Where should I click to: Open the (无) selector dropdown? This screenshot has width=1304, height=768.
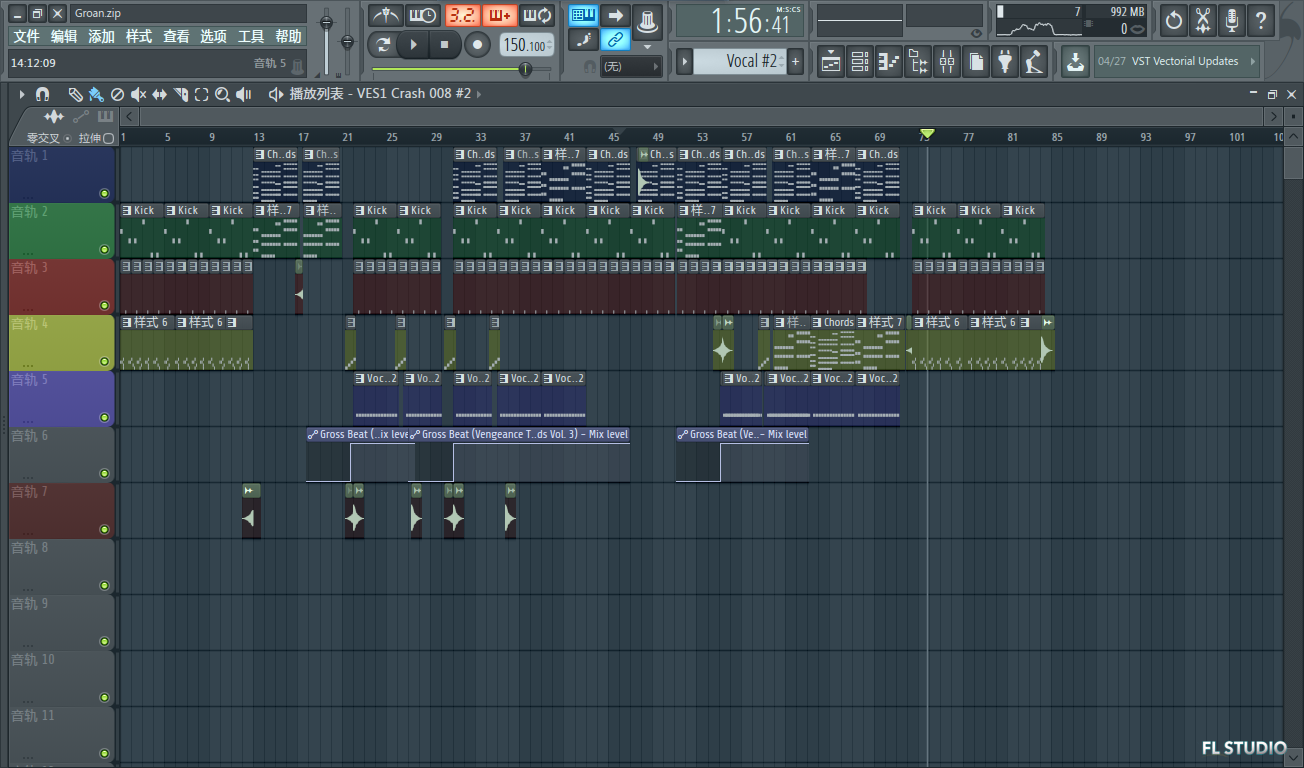click(x=631, y=66)
